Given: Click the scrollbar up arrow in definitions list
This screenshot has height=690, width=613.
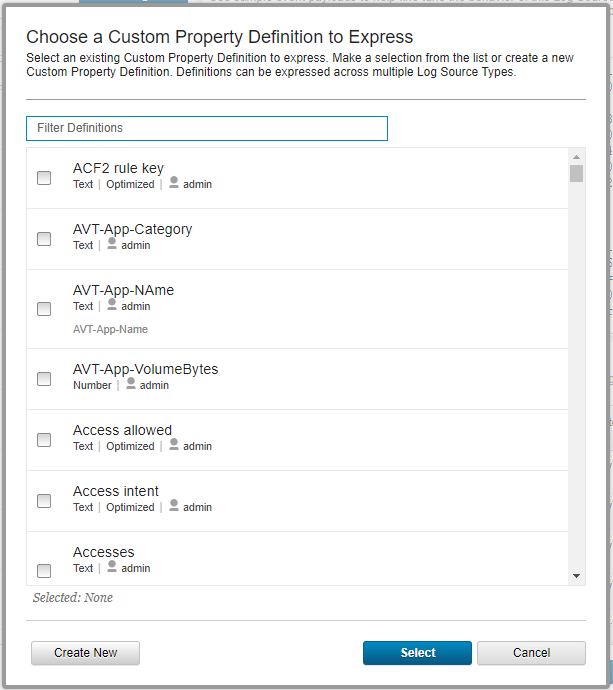Looking at the screenshot, I should click(576, 157).
